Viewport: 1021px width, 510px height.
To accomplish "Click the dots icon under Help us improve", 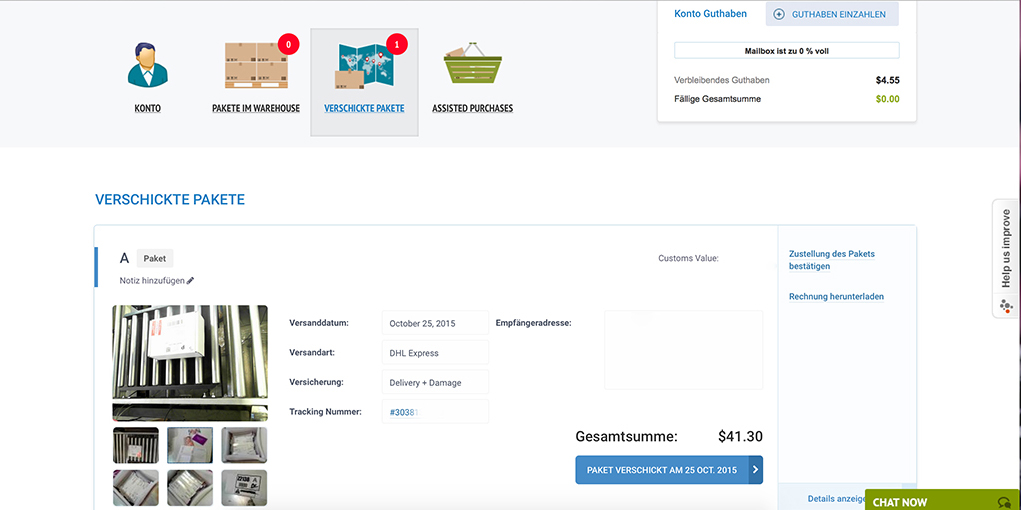I will pos(1006,305).
